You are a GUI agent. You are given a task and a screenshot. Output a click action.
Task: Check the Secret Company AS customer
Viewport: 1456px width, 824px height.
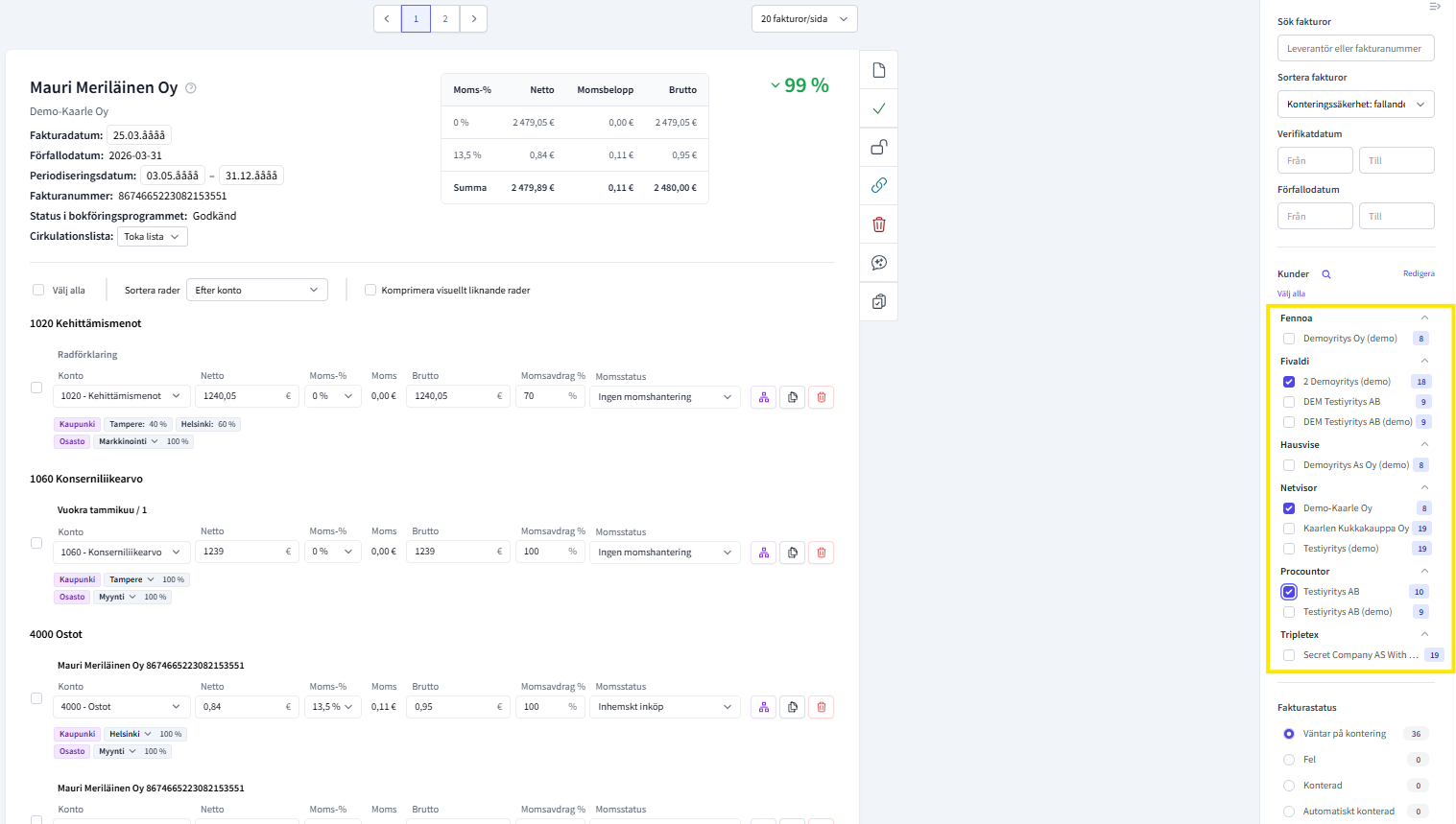tap(1289, 655)
